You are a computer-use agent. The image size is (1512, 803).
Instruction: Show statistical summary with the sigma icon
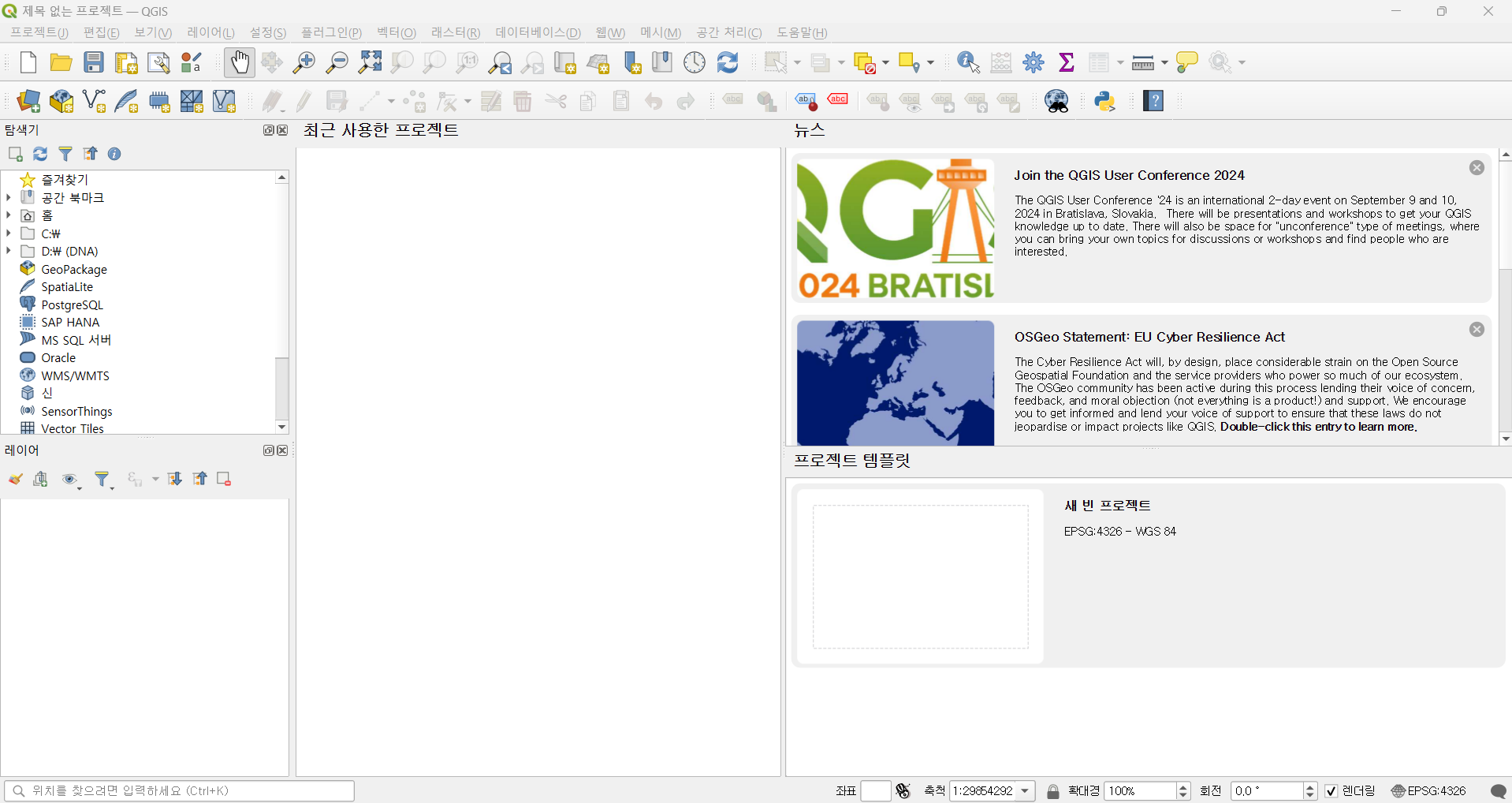[1067, 62]
